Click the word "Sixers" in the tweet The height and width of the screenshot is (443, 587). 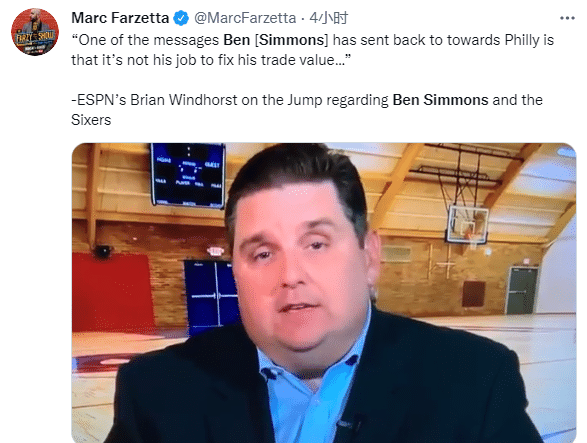pyautogui.click(x=91, y=120)
